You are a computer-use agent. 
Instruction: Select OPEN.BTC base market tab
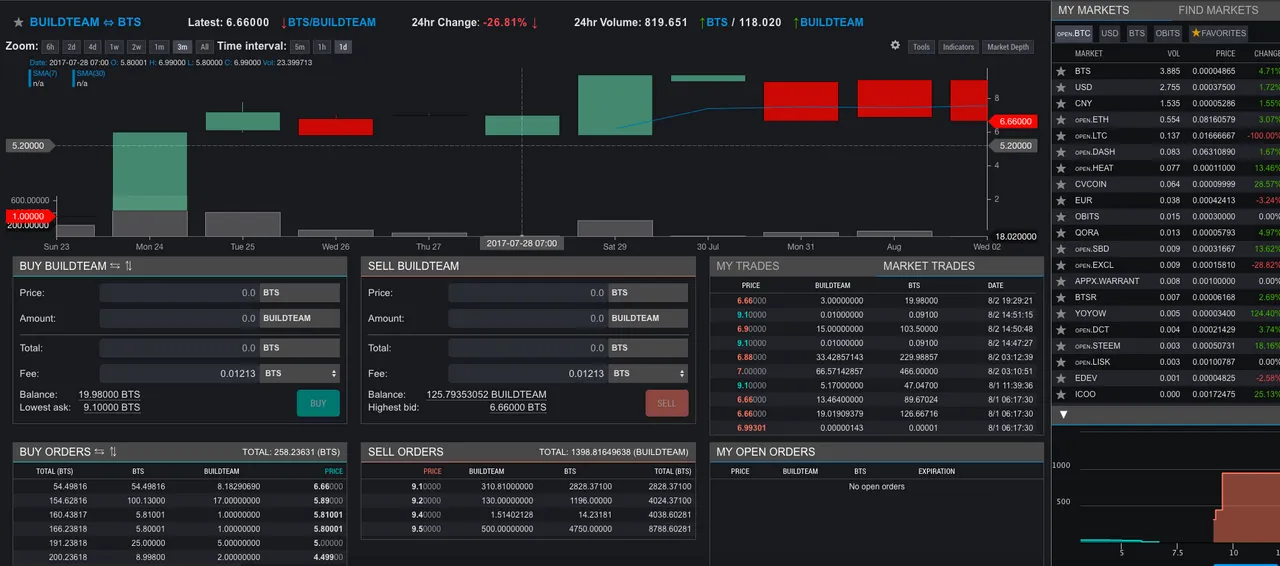(1074, 33)
